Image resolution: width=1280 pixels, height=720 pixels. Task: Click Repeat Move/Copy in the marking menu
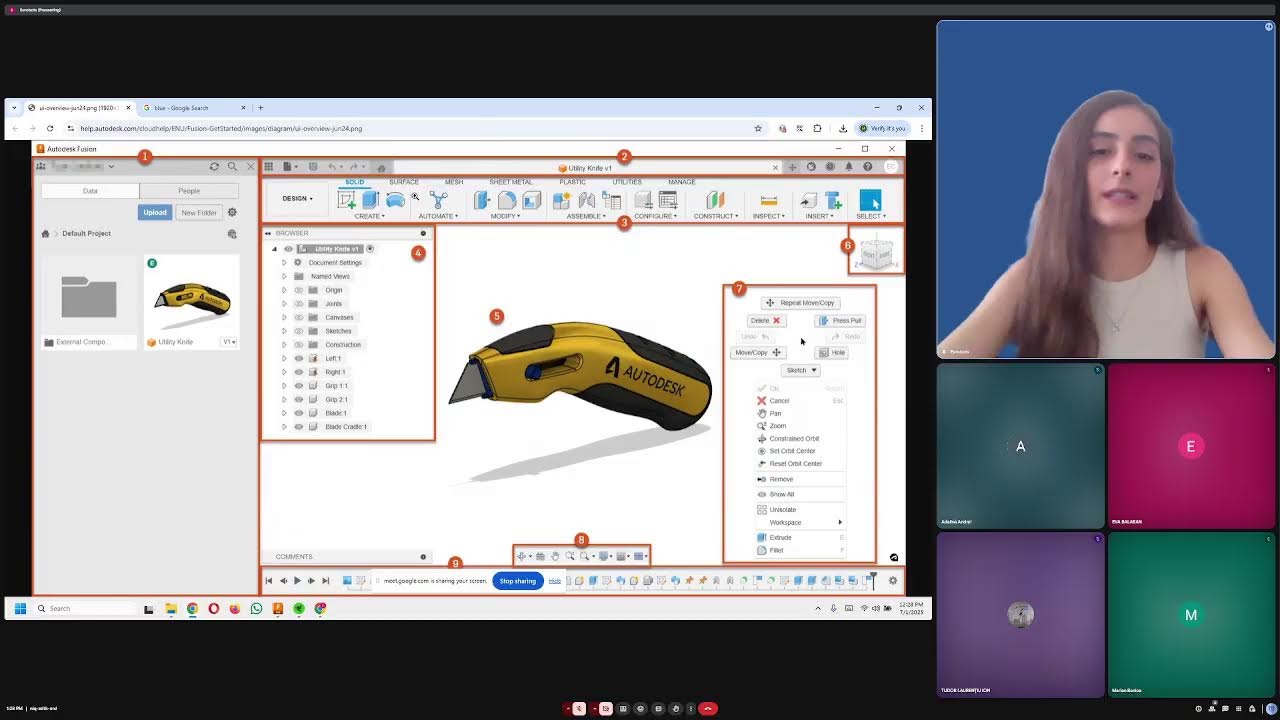pos(799,303)
